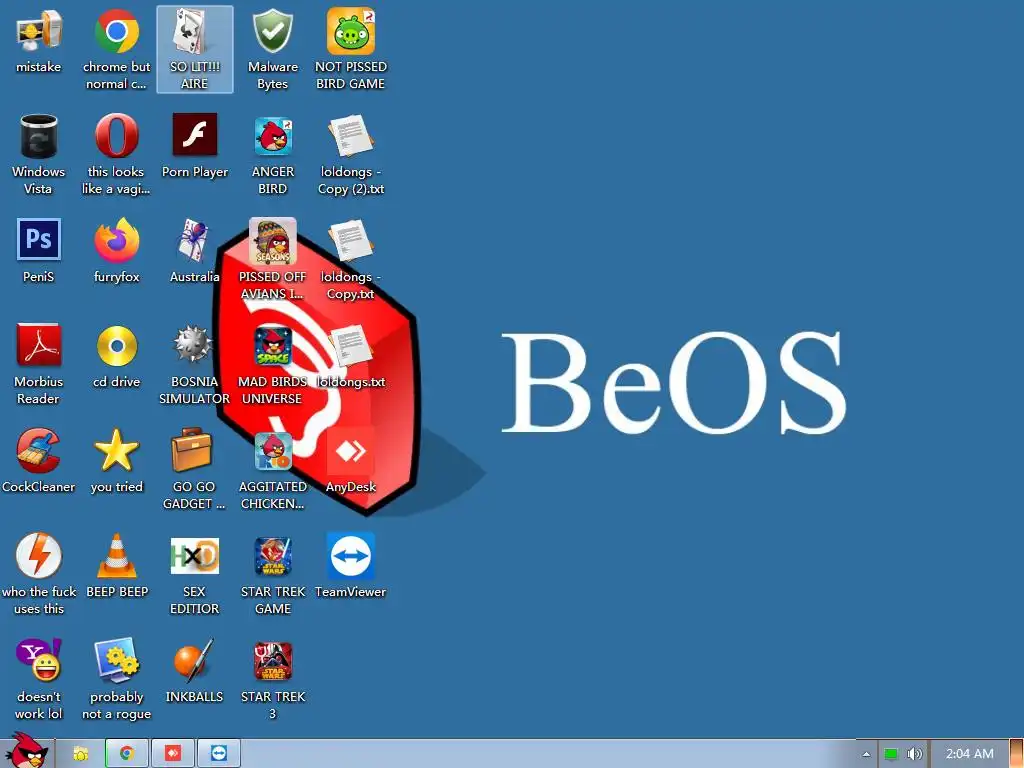Click the green tray status icon
This screenshot has width=1024, height=768.
click(891, 754)
